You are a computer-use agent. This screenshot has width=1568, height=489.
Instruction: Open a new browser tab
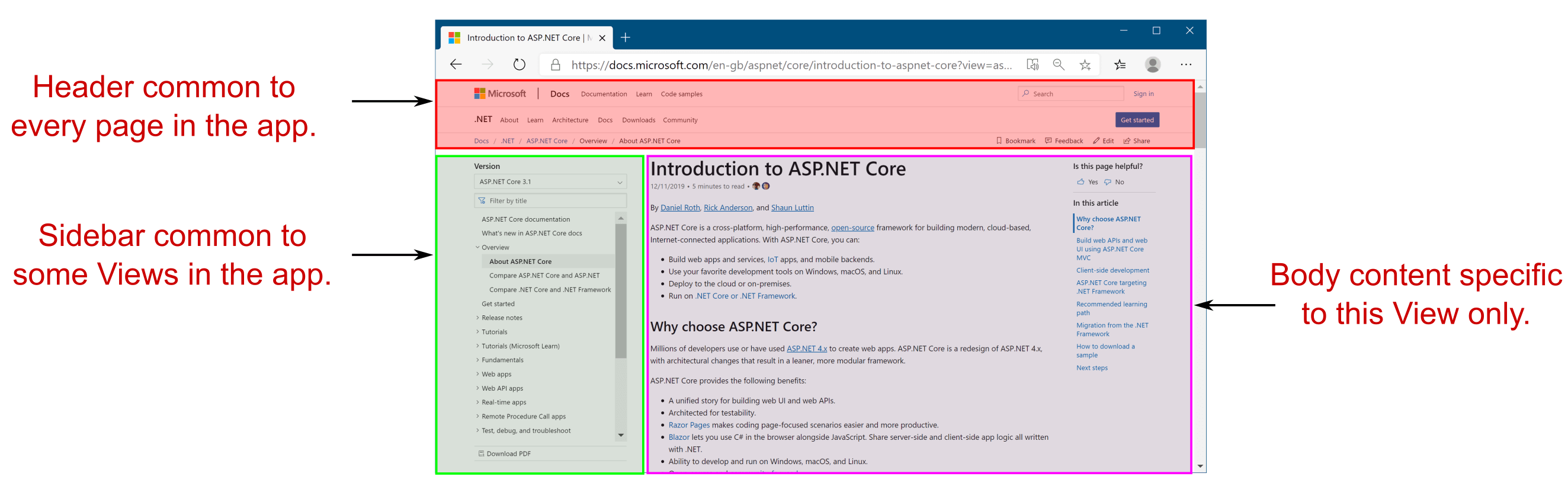click(x=625, y=38)
